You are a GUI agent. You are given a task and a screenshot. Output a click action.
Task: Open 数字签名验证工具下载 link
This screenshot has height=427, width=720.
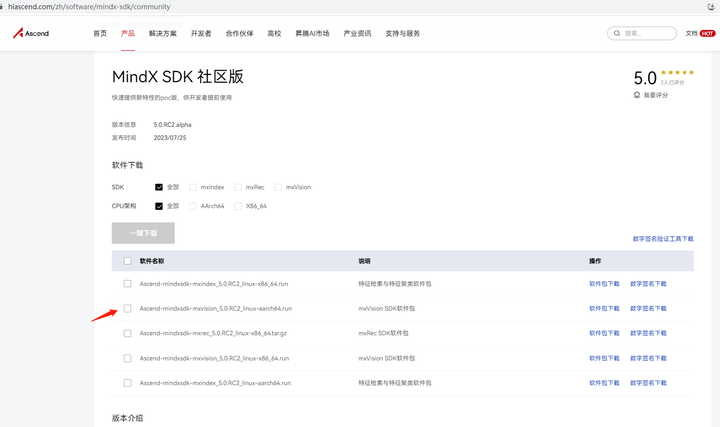click(663, 239)
